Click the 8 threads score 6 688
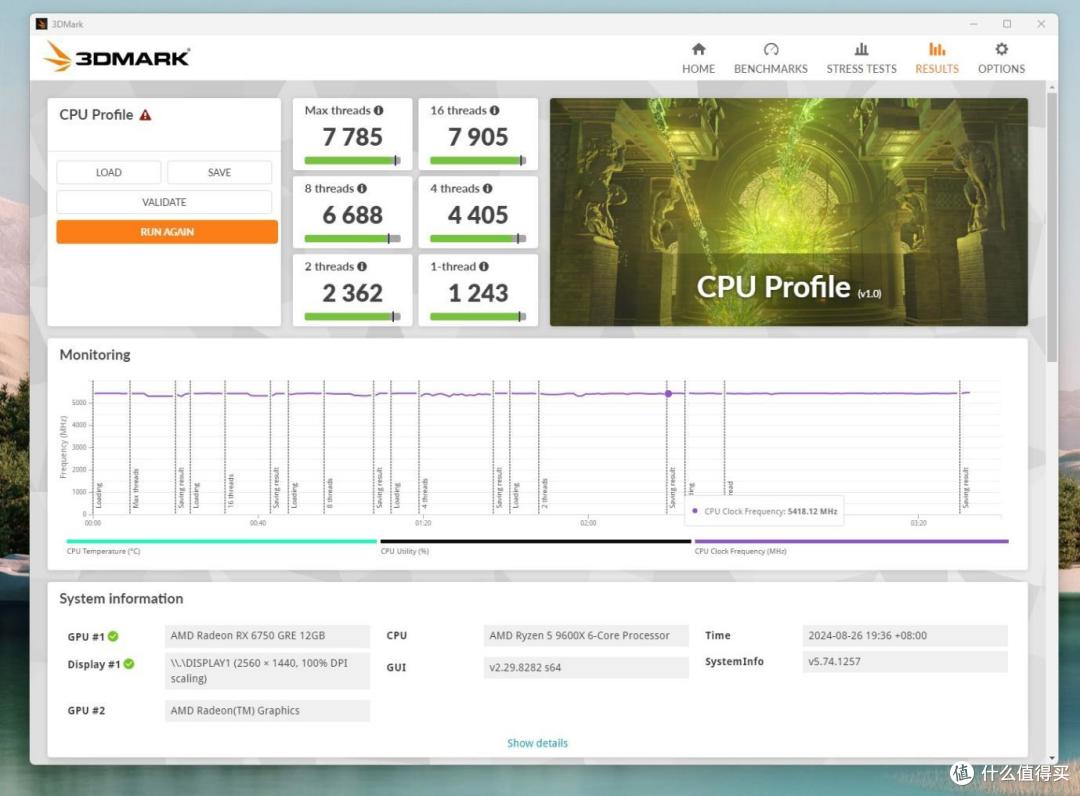1080x796 pixels. (x=352, y=215)
